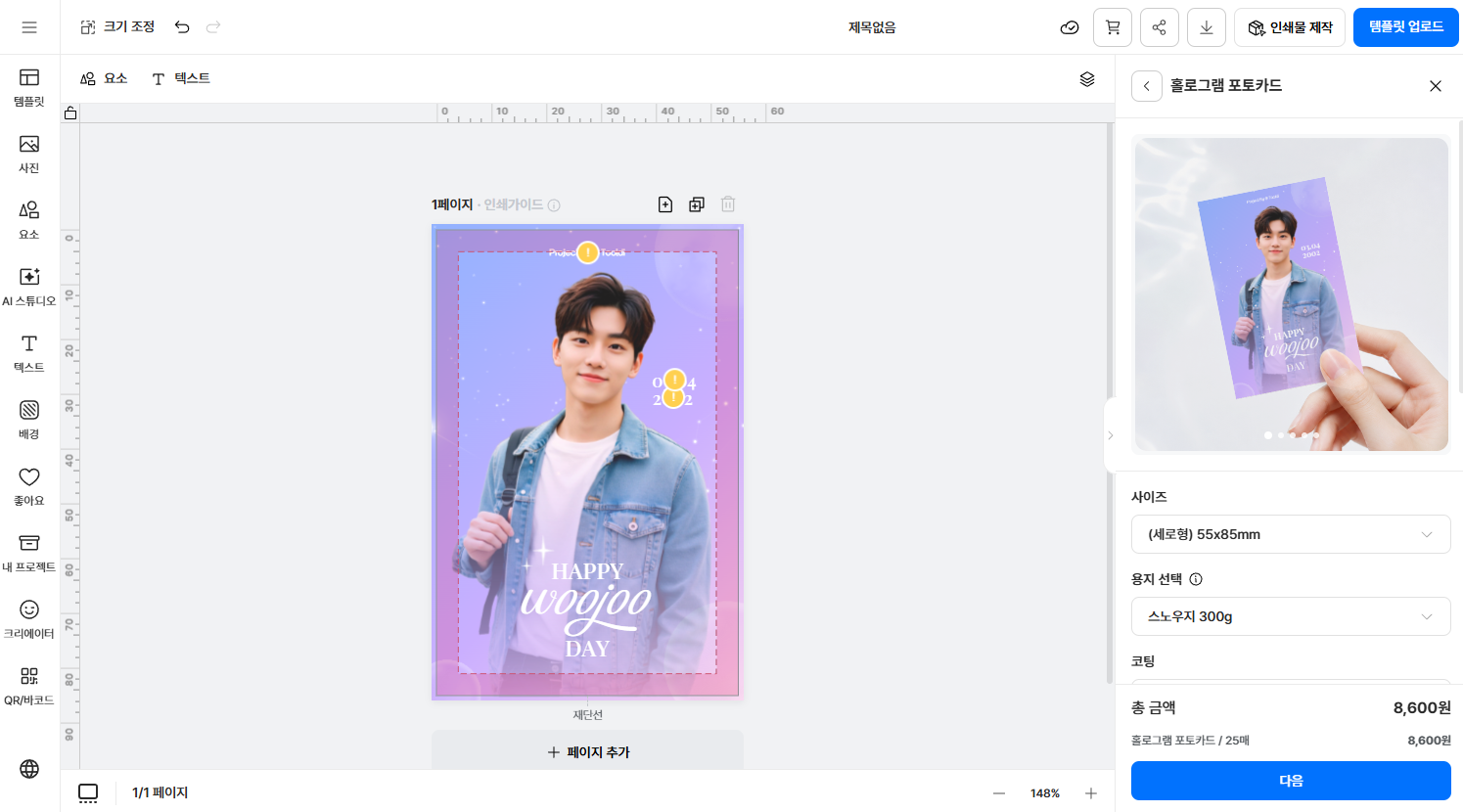The image size is (1463, 812).
Task: Click the 홀로그램 포토카드 preview image
Action: [x=1291, y=294]
